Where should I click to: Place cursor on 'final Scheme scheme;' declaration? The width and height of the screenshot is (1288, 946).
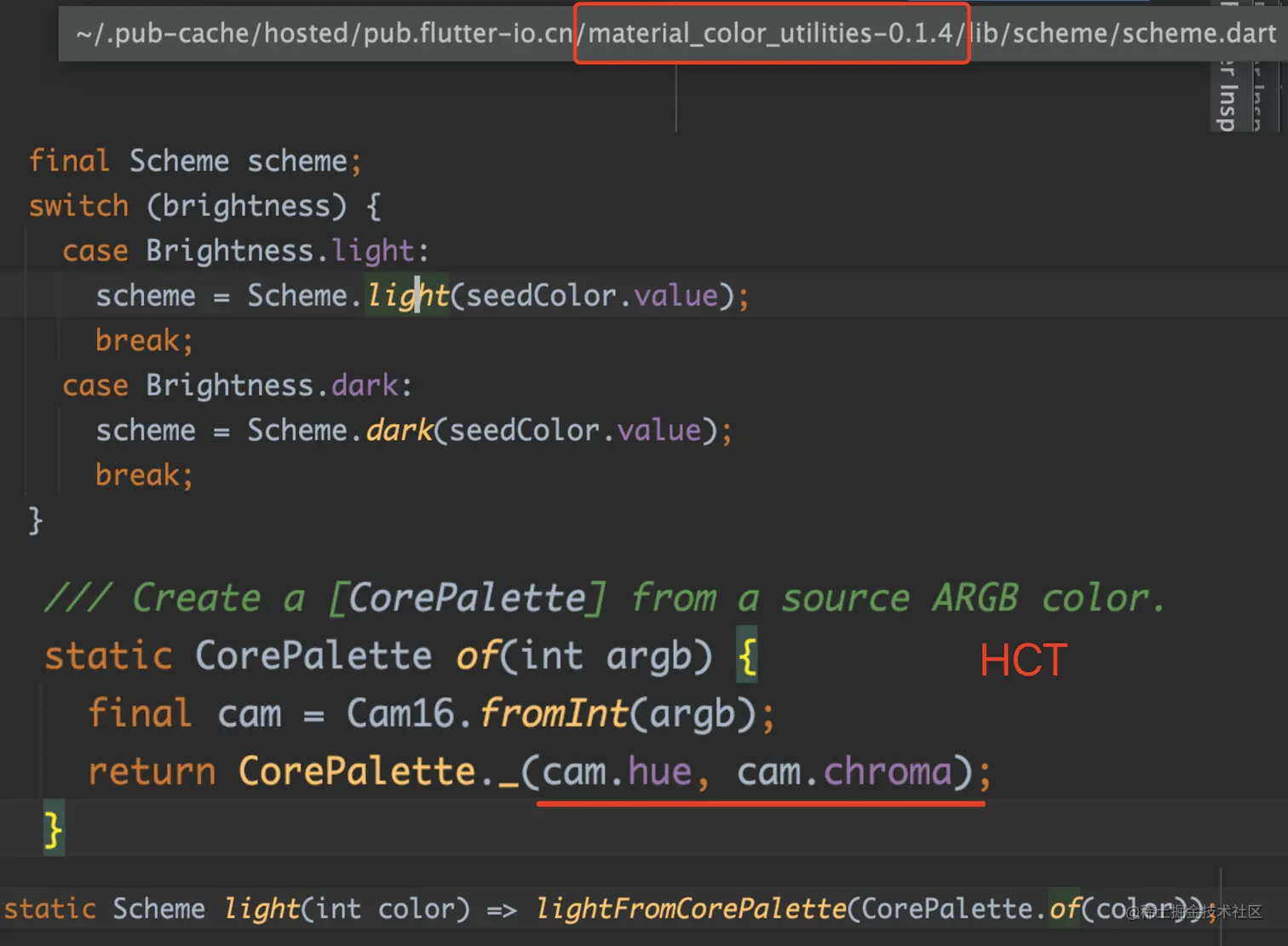[x=195, y=161]
